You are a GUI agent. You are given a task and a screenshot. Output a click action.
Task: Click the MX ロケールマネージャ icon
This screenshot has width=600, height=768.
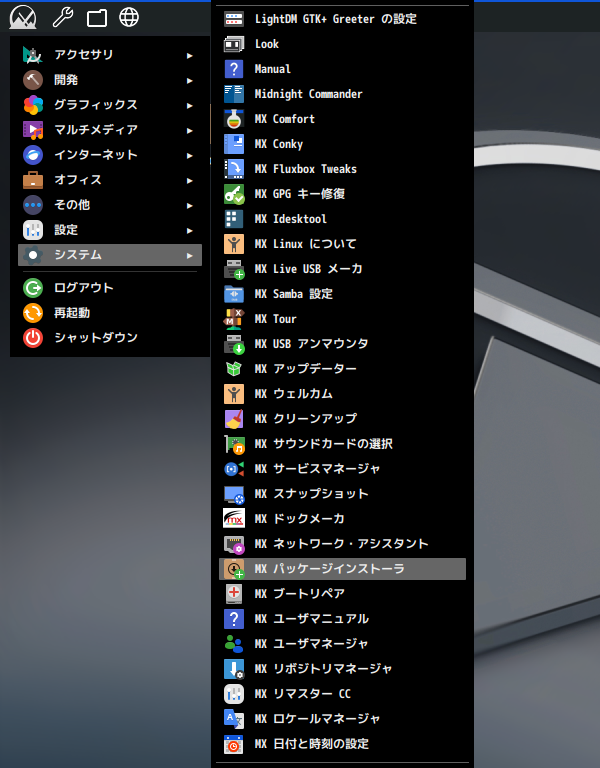234,719
